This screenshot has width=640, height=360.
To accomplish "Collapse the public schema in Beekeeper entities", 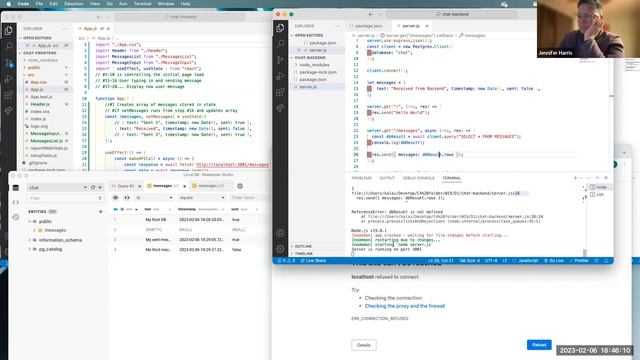I will (30, 221).
